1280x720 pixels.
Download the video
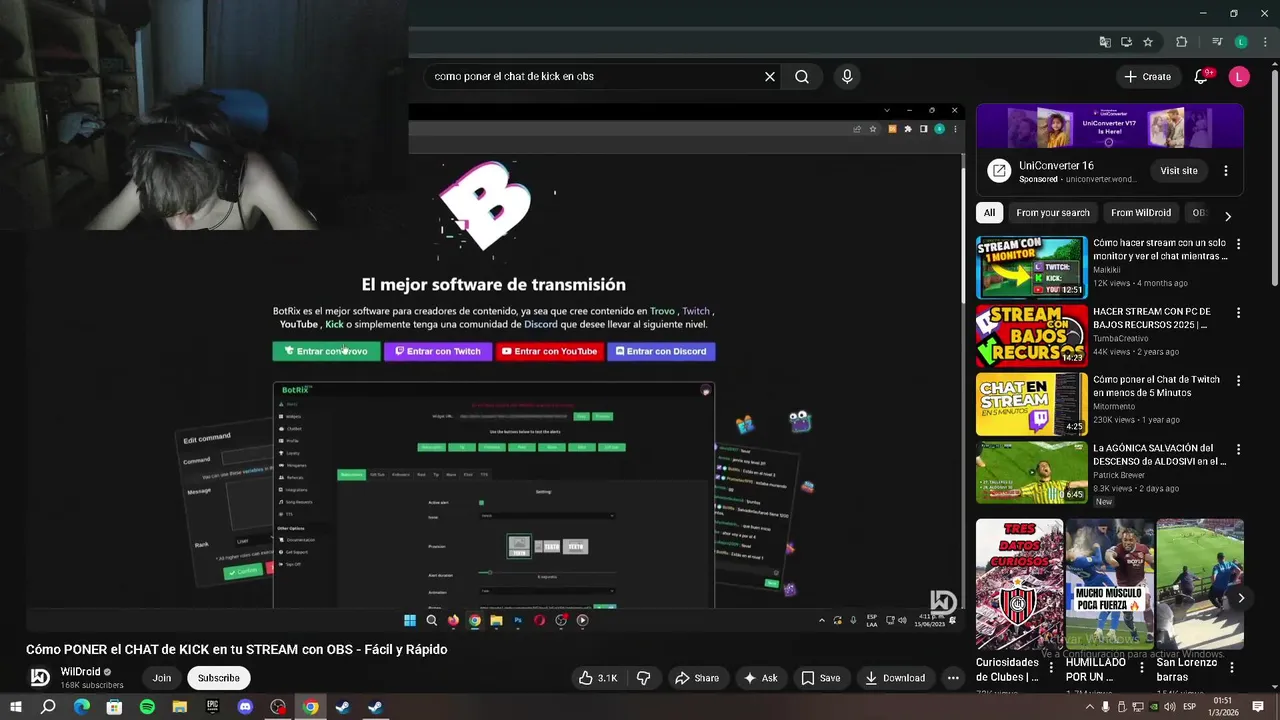(x=895, y=678)
